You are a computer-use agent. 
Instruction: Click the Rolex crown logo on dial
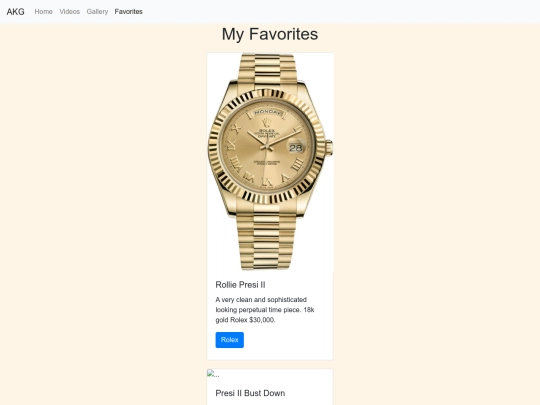click(266, 123)
